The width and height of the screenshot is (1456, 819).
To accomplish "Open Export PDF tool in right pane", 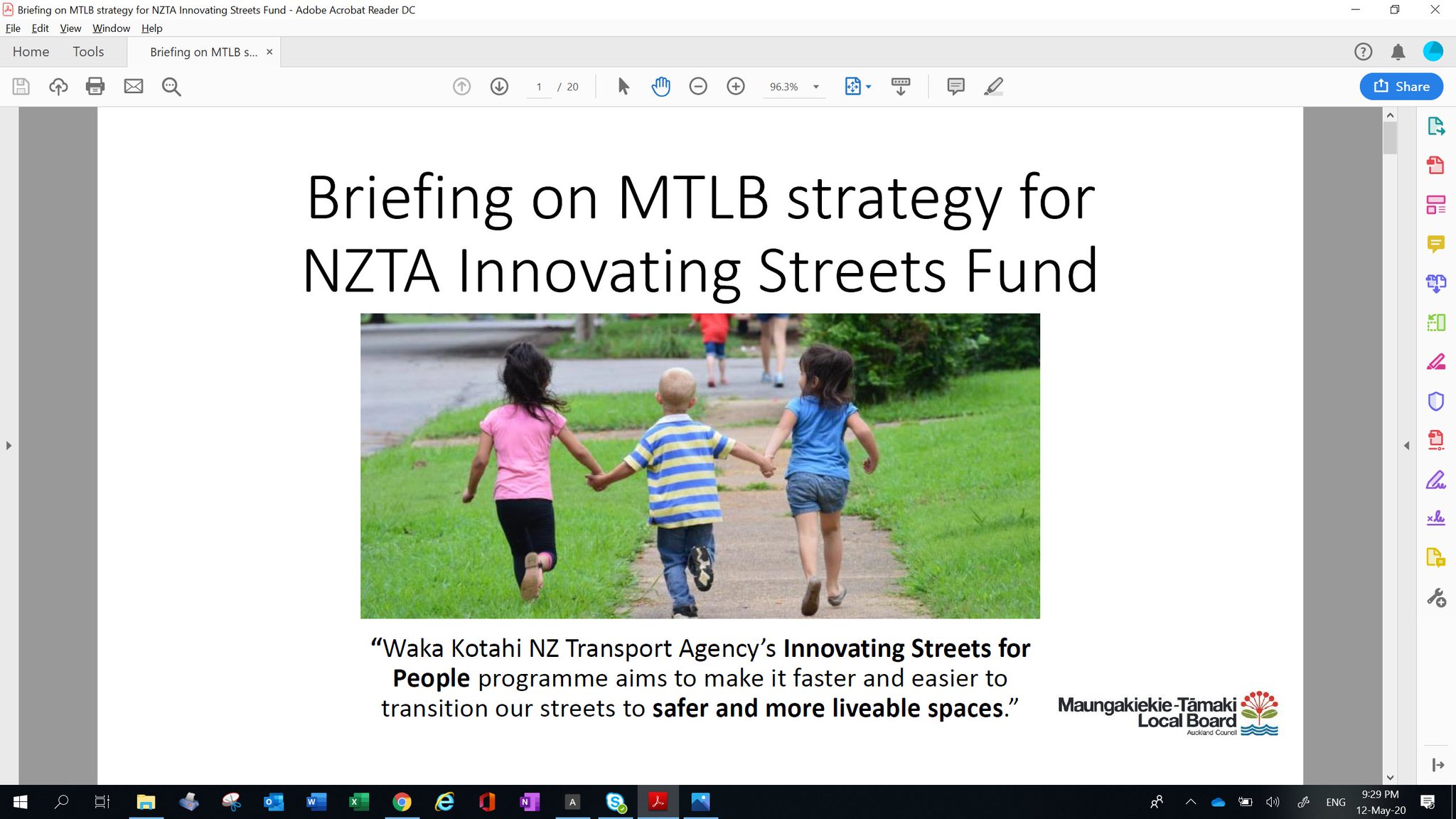I will point(1436,127).
